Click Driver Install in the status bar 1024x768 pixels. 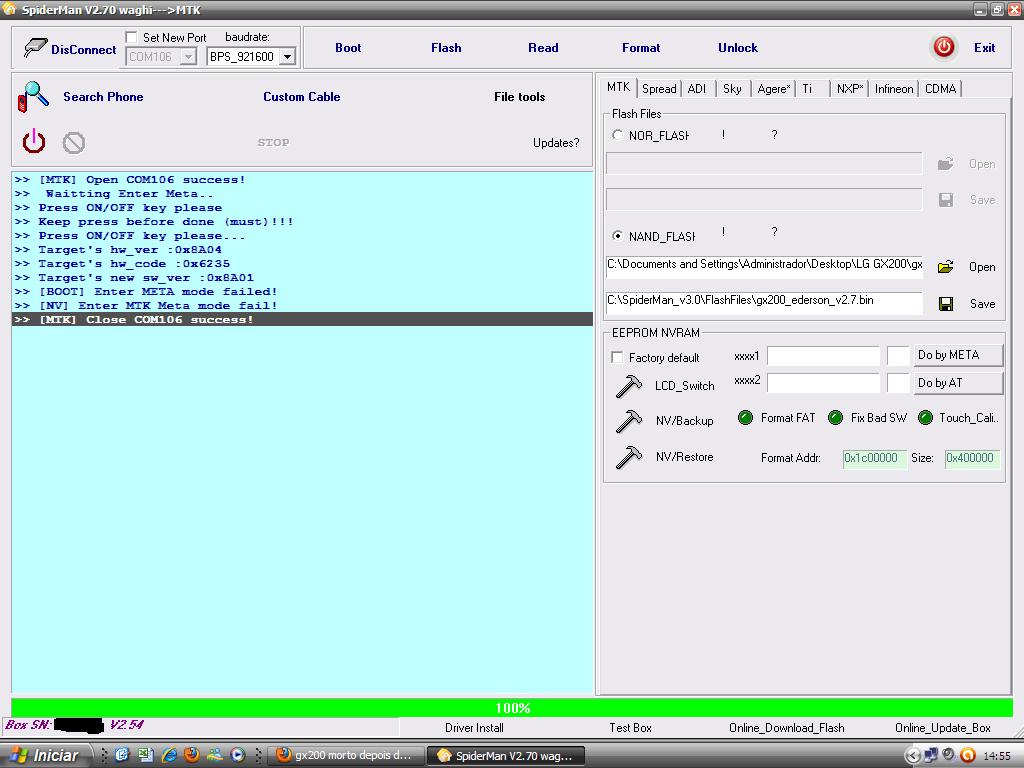click(474, 728)
